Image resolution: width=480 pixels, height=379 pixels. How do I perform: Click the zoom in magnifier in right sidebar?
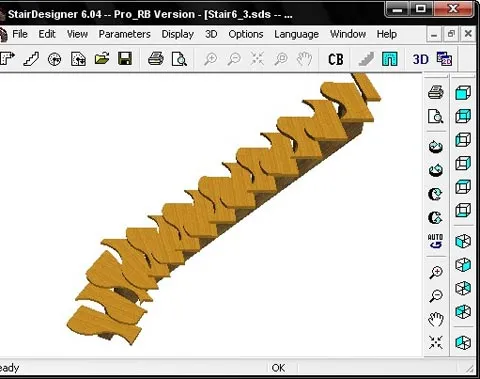436,272
